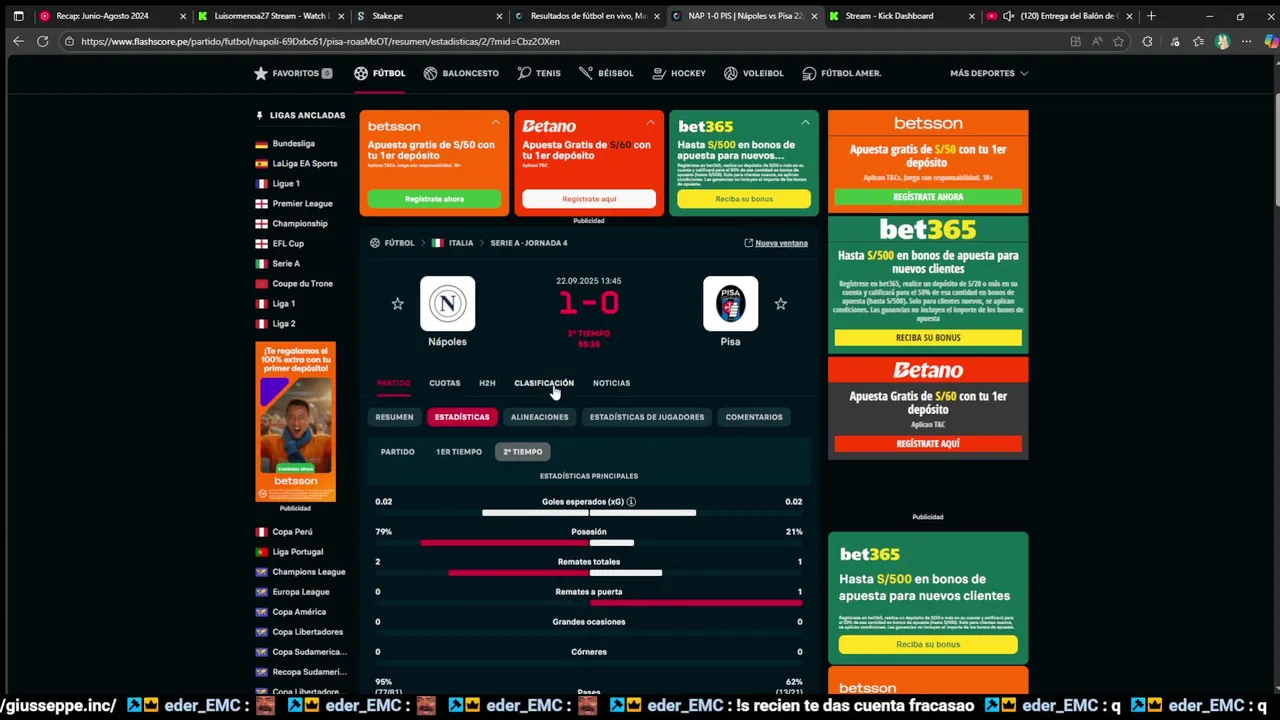1280x720 pixels.
Task: Click top bet365 Reciba su bonus button
Action: 744,199
